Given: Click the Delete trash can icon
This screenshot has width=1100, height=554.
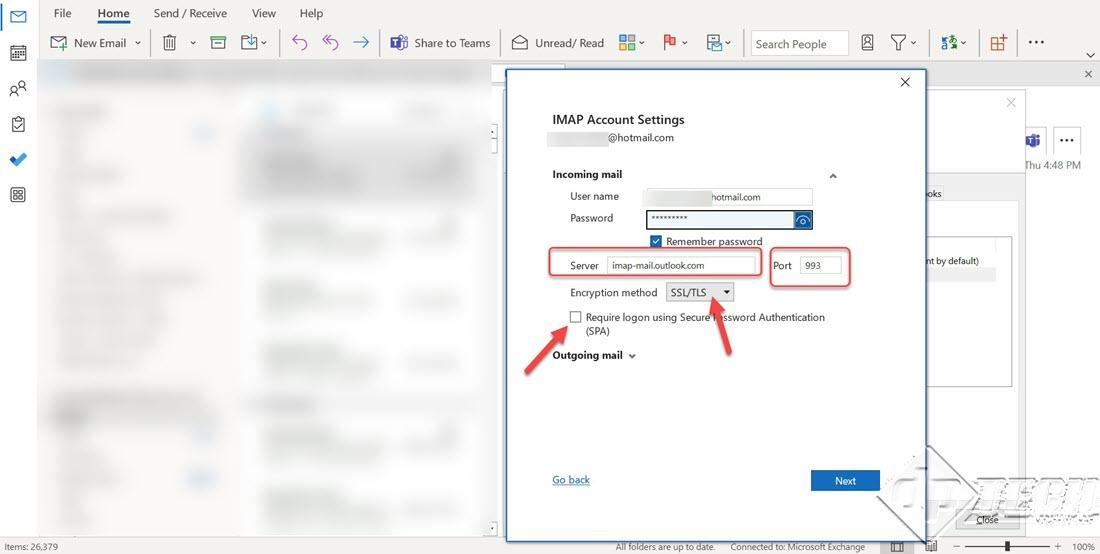Looking at the screenshot, I should pyautogui.click(x=170, y=43).
